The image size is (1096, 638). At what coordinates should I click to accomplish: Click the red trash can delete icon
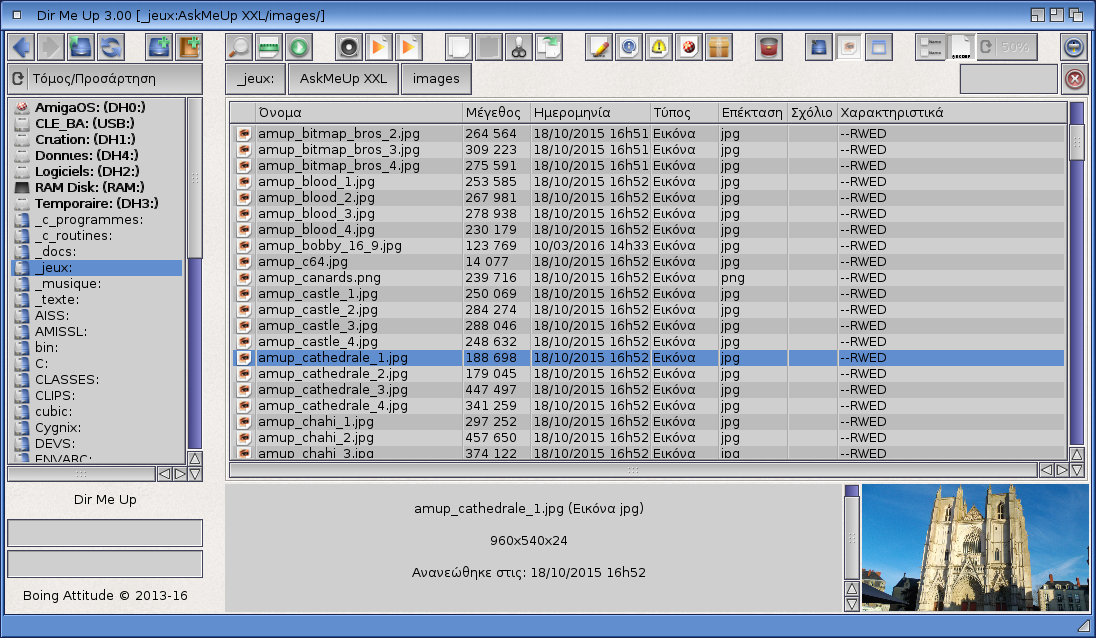coord(768,47)
